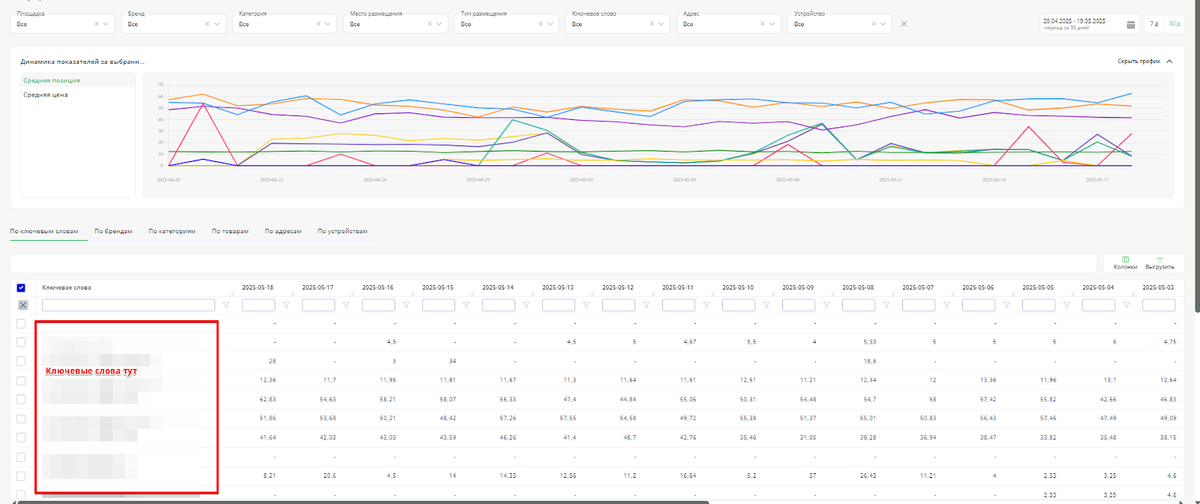Open the calendar date picker icon
Image resolution: width=1200 pixels, height=504 pixels.
tap(1131, 23)
